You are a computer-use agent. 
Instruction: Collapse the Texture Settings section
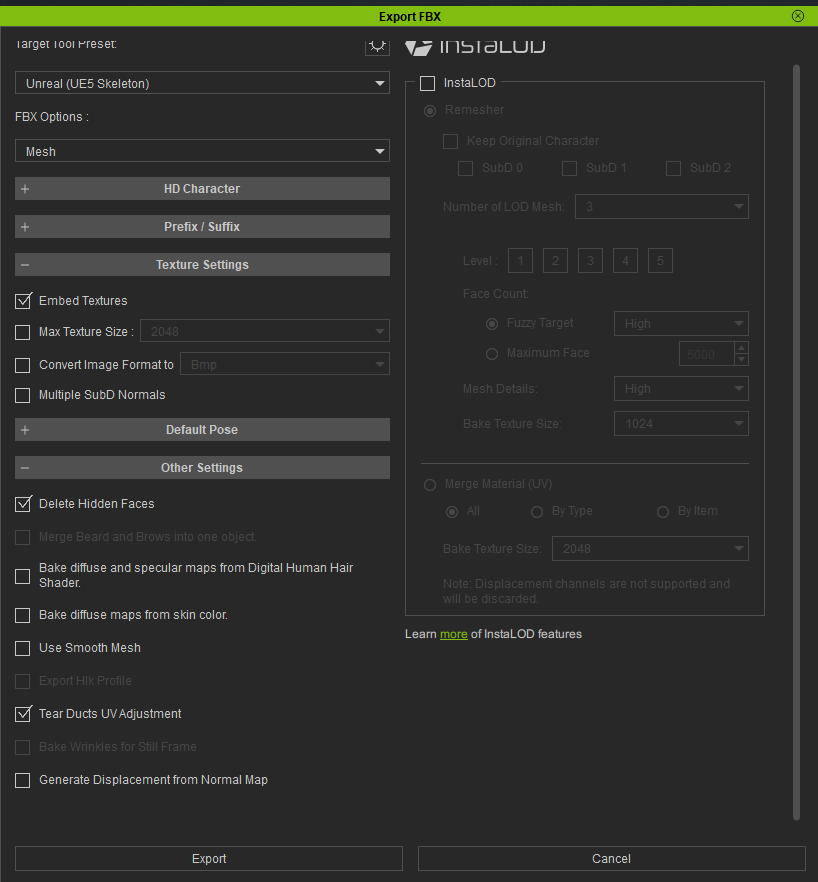click(x=202, y=265)
